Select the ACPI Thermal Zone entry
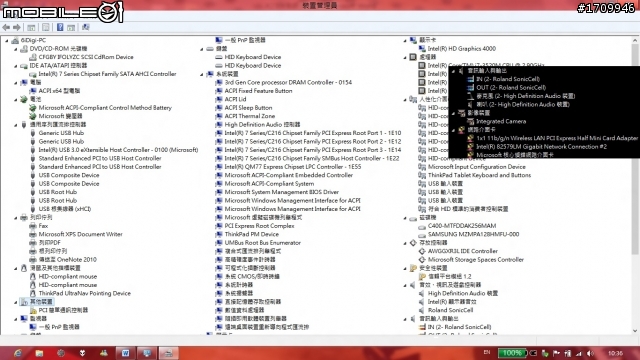This screenshot has width=640, height=360. click(250, 116)
